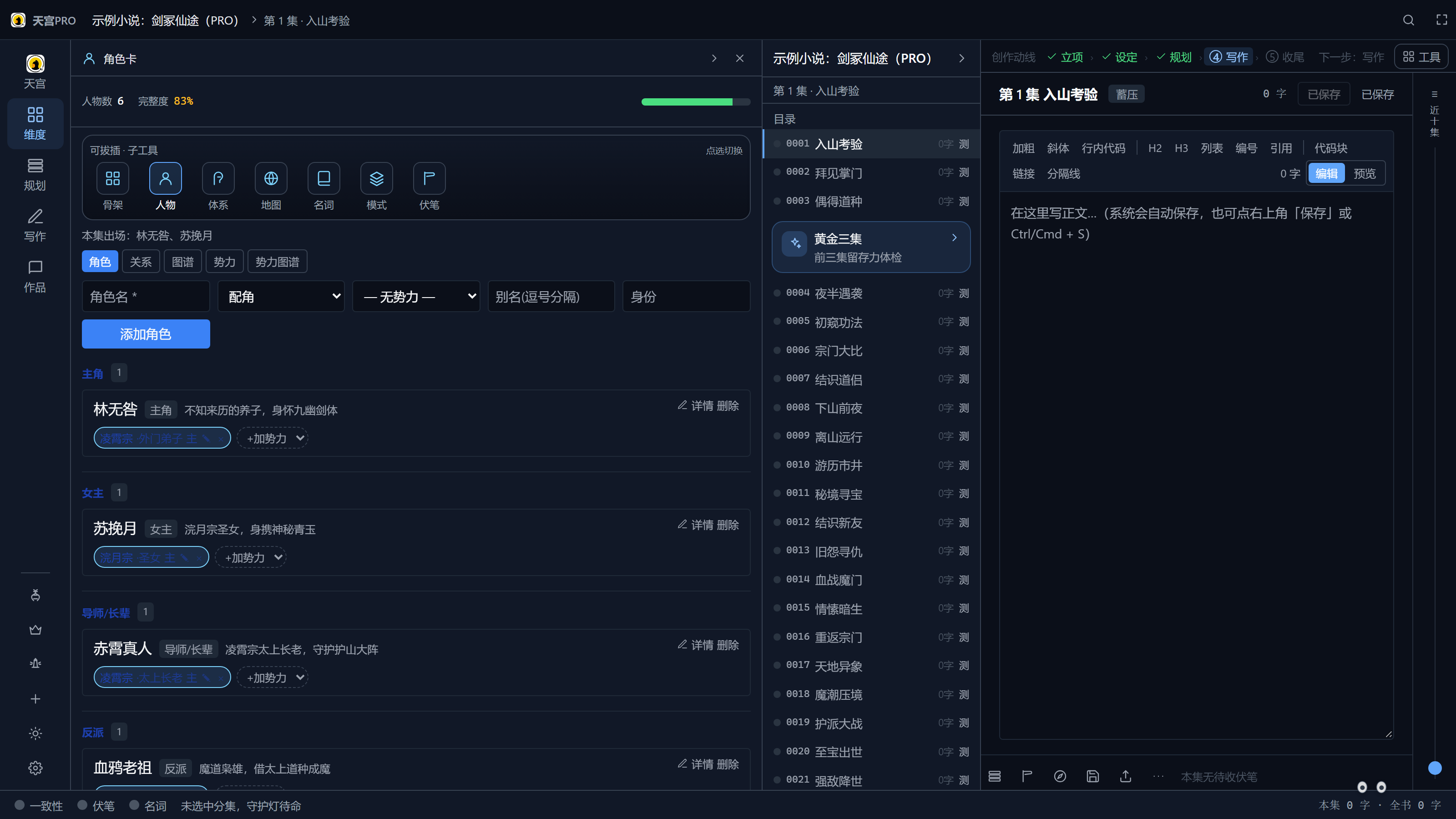Open the 骨架 sub-tool
The image size is (1456, 819).
pos(112,179)
